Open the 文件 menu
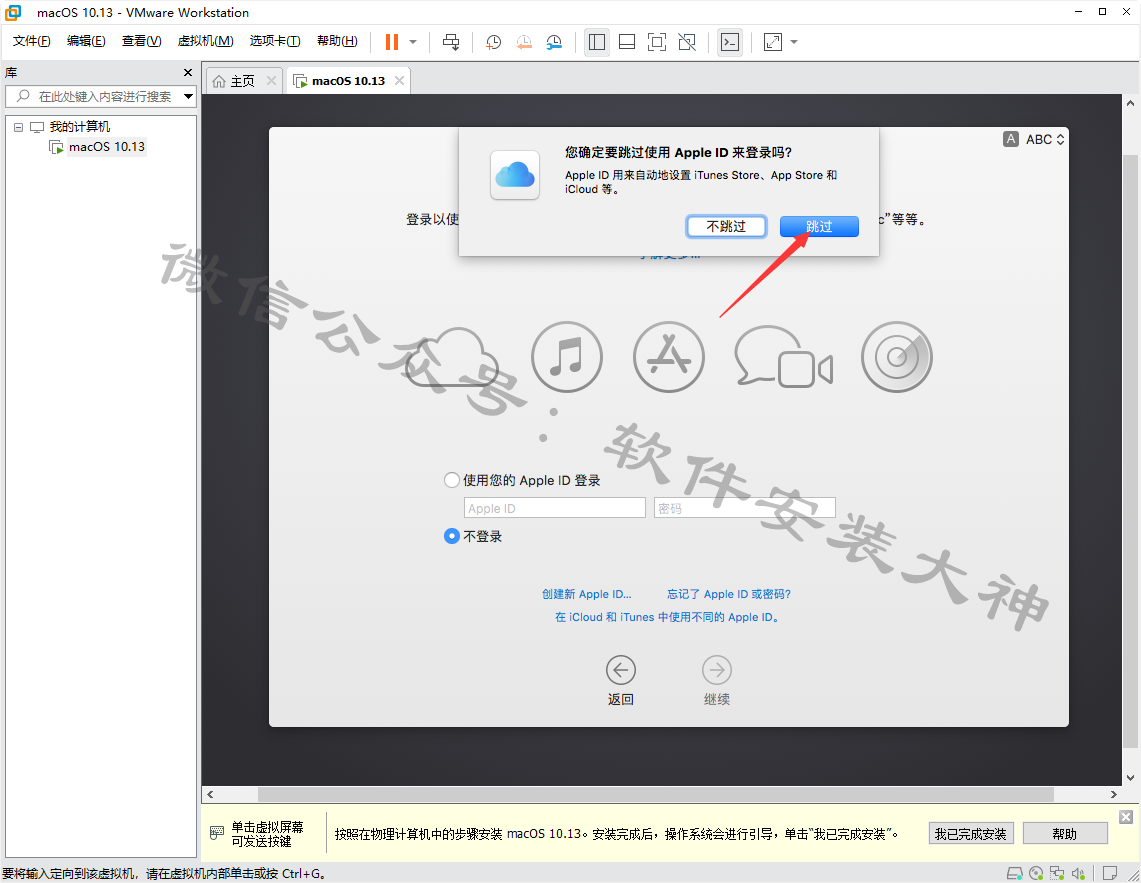Image resolution: width=1141 pixels, height=883 pixels. pyautogui.click(x=31, y=41)
